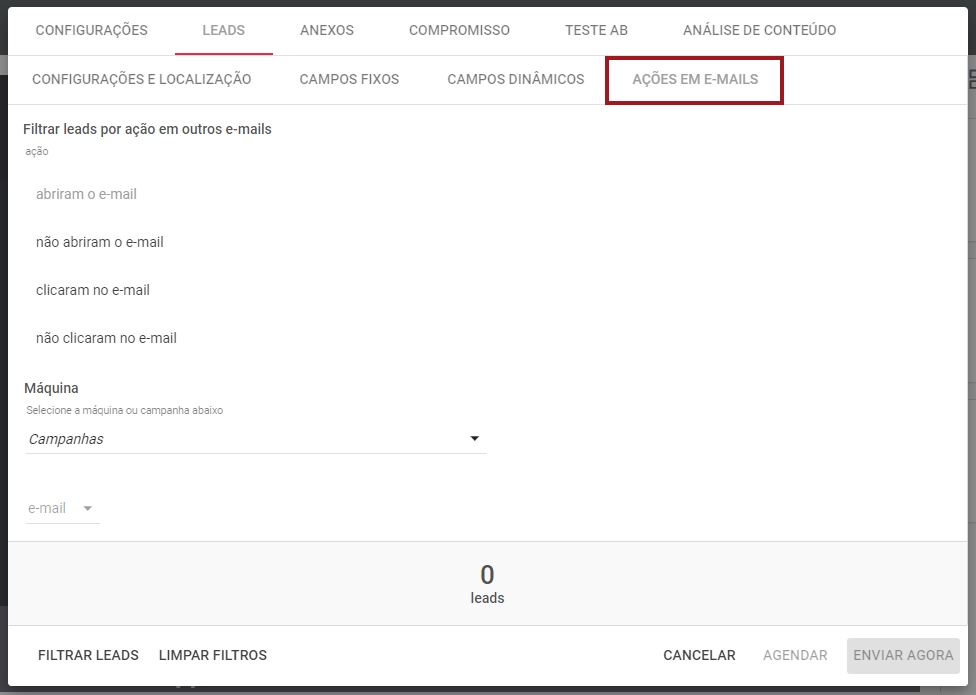
Task: Choose 'não clicaram no e-mail' option
Action: click(x=106, y=338)
